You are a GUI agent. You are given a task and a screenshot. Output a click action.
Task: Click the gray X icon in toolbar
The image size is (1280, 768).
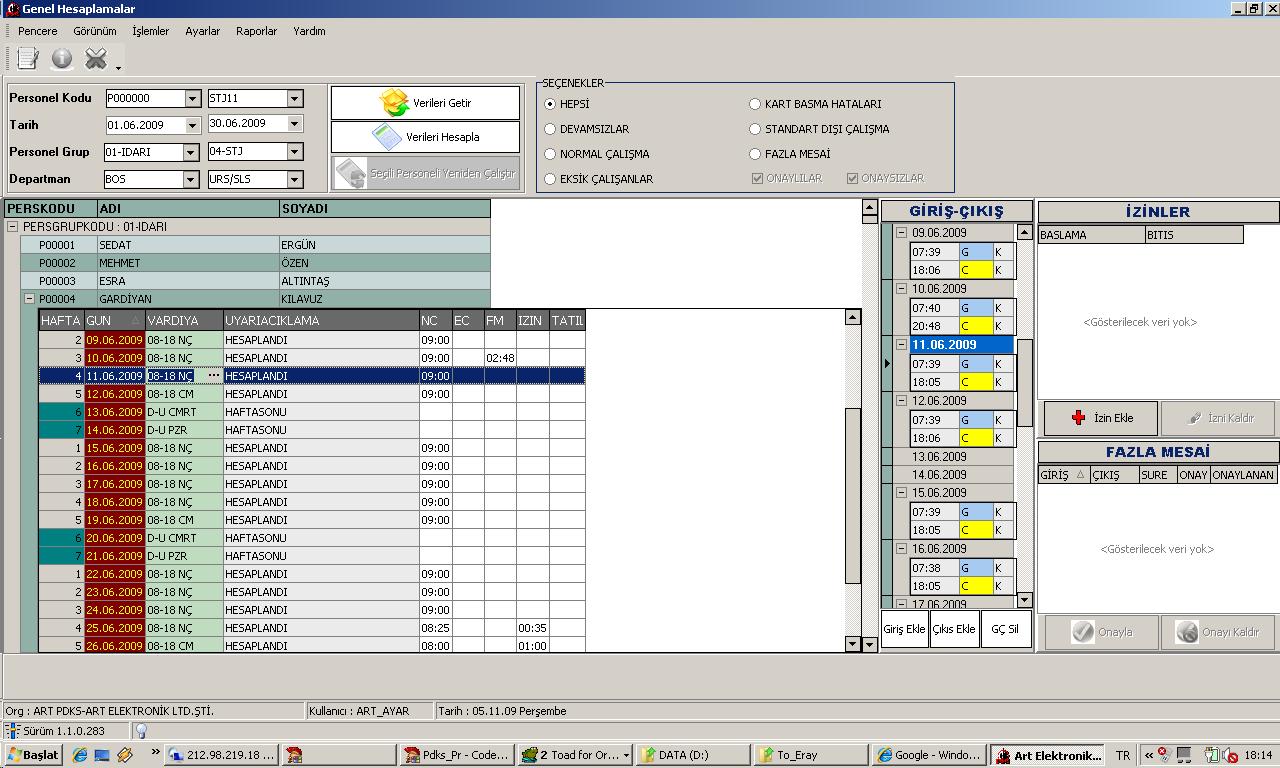96,59
